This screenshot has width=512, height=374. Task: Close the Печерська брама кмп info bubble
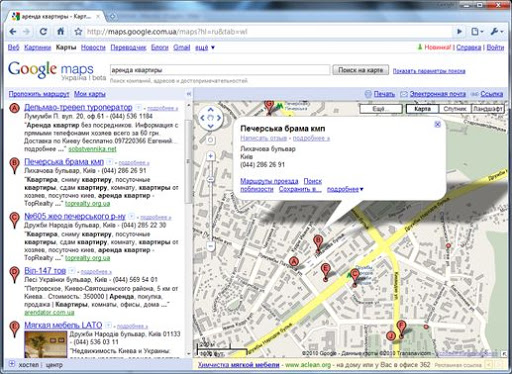[438, 124]
